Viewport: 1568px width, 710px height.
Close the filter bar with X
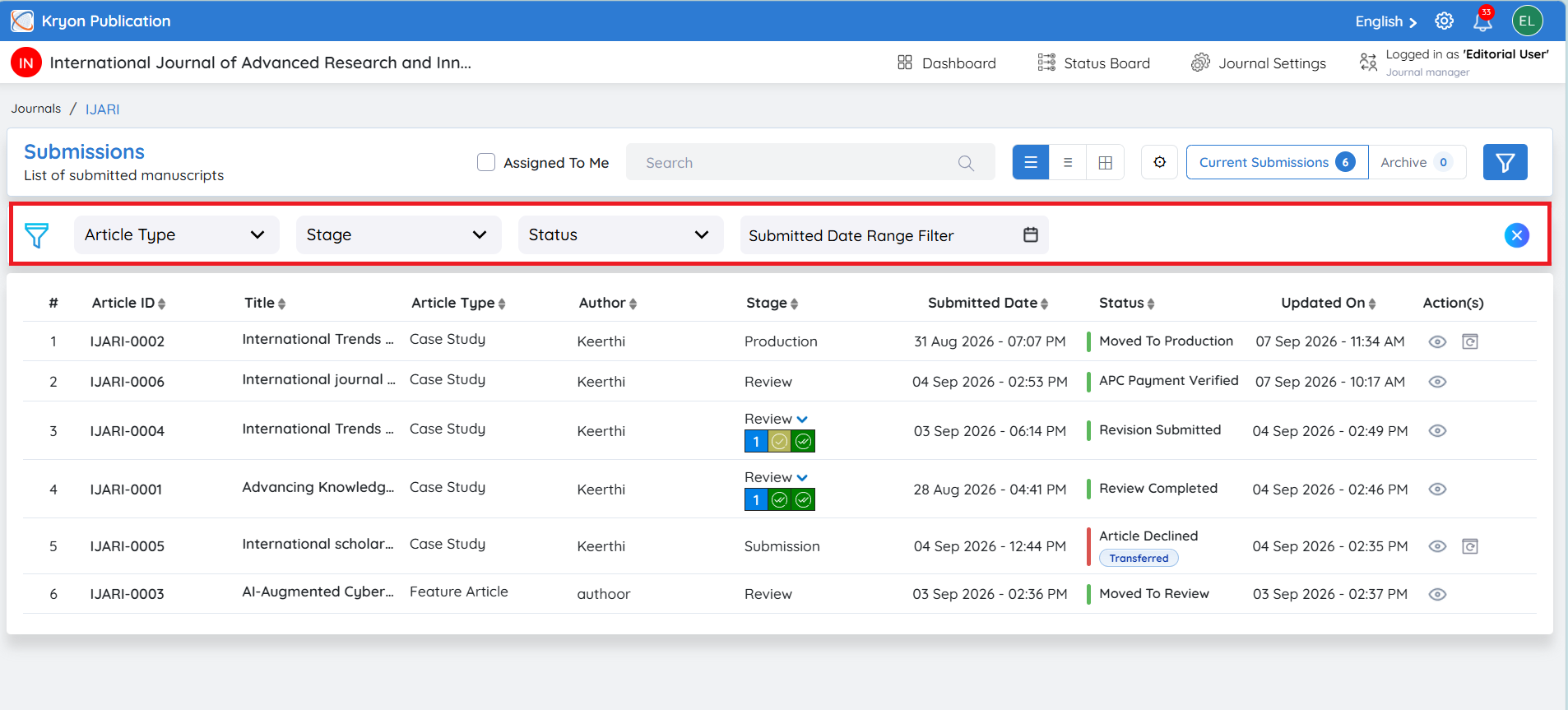(1516, 235)
